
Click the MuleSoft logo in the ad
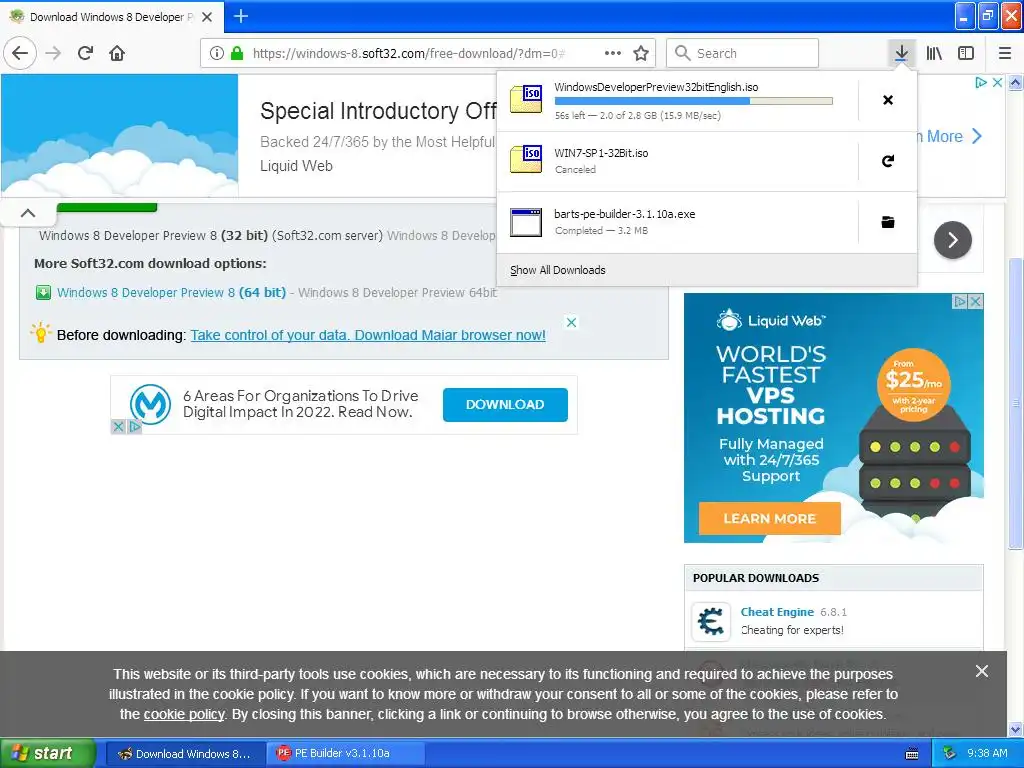tap(150, 403)
